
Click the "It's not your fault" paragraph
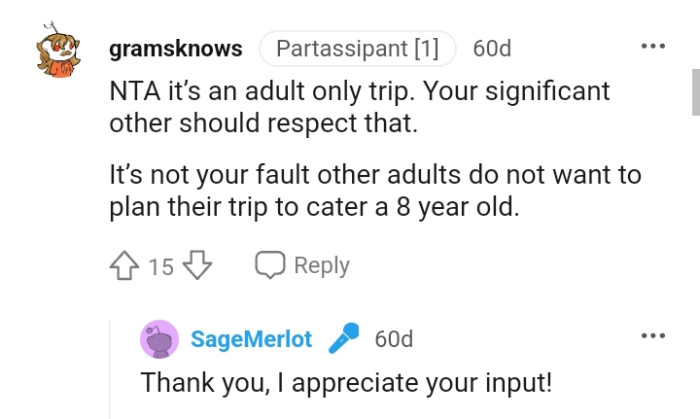pos(374,192)
